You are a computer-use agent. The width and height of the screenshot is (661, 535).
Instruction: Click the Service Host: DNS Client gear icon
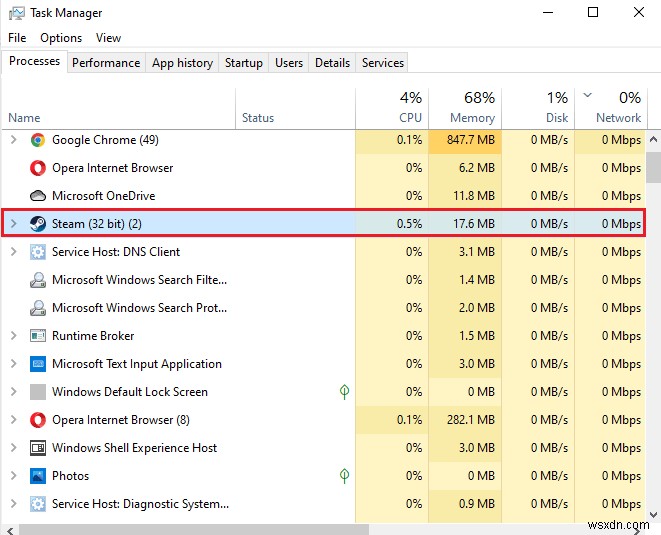38,252
